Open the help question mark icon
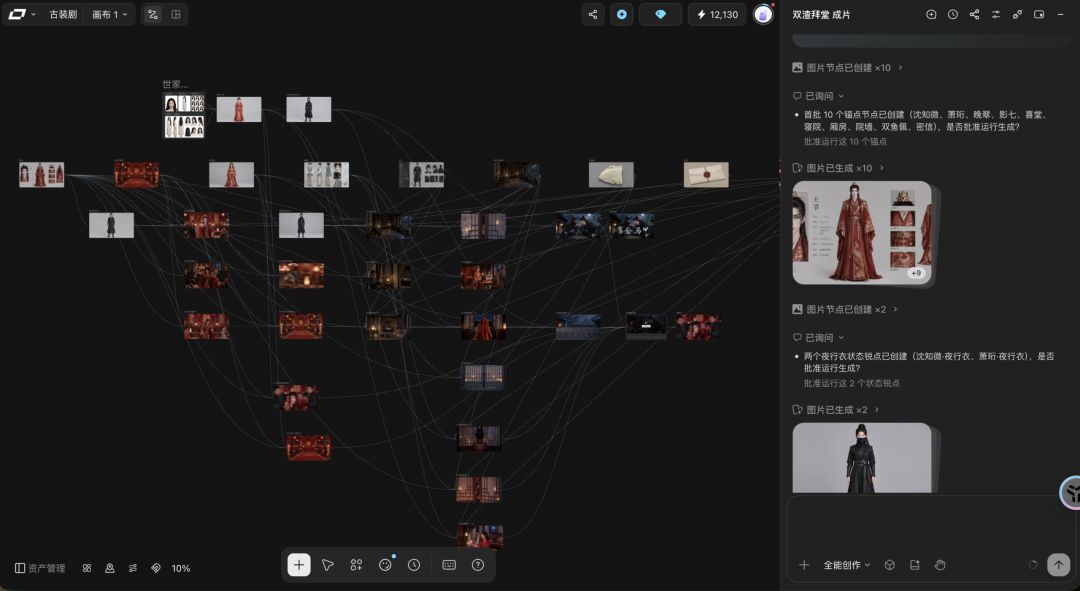 [x=478, y=565]
